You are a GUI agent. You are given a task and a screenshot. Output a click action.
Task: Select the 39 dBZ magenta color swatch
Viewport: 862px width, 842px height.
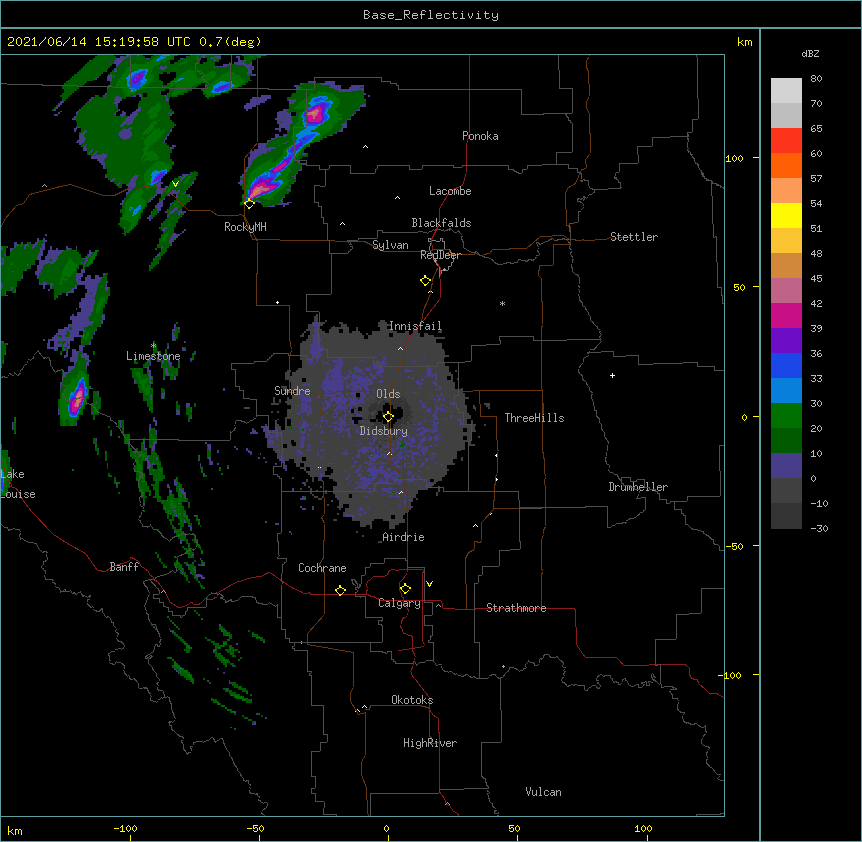(x=786, y=315)
